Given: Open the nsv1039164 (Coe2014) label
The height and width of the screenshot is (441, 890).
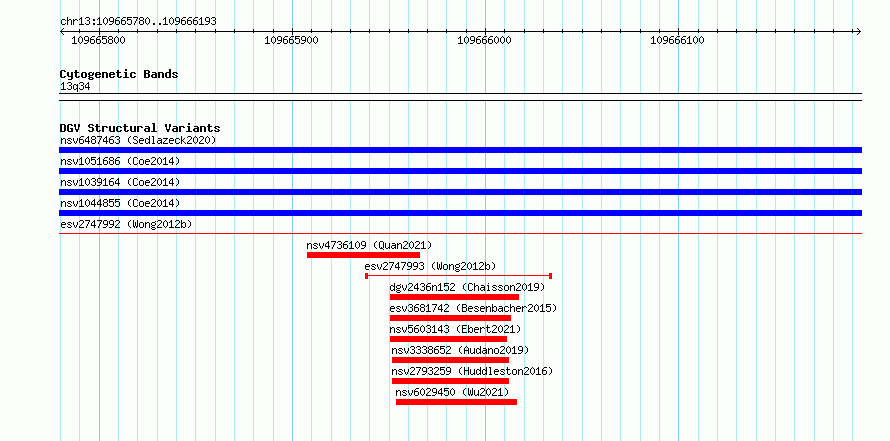Looking at the screenshot, I should click(x=120, y=182).
